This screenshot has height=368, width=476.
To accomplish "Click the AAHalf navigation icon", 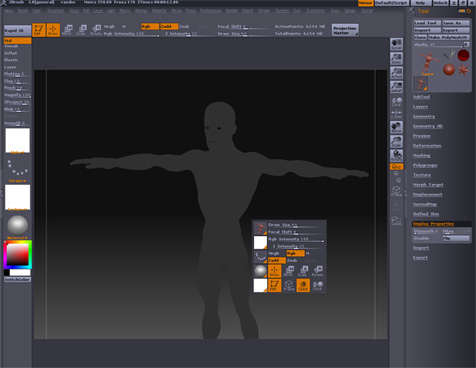I will pos(396,87).
